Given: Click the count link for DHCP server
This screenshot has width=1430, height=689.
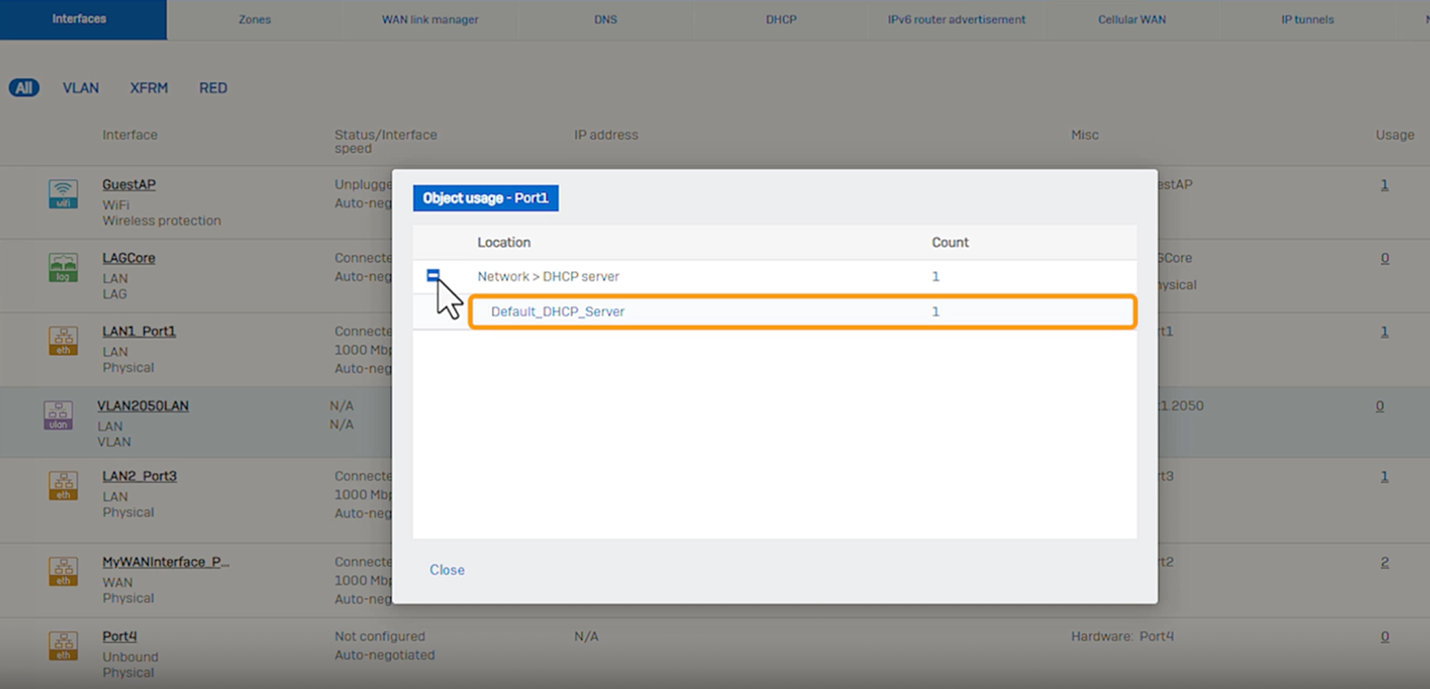Looking at the screenshot, I should click(936, 276).
